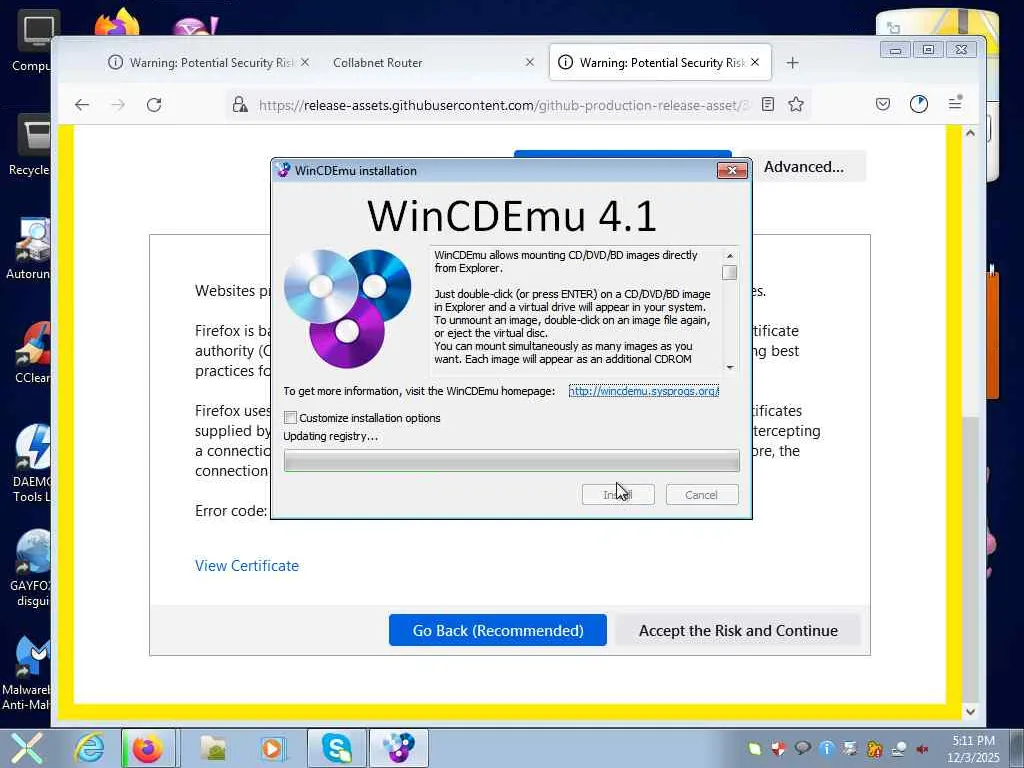Click the Advanced... button in Firefox
Image resolution: width=1024 pixels, height=768 pixels.
pyautogui.click(x=804, y=167)
